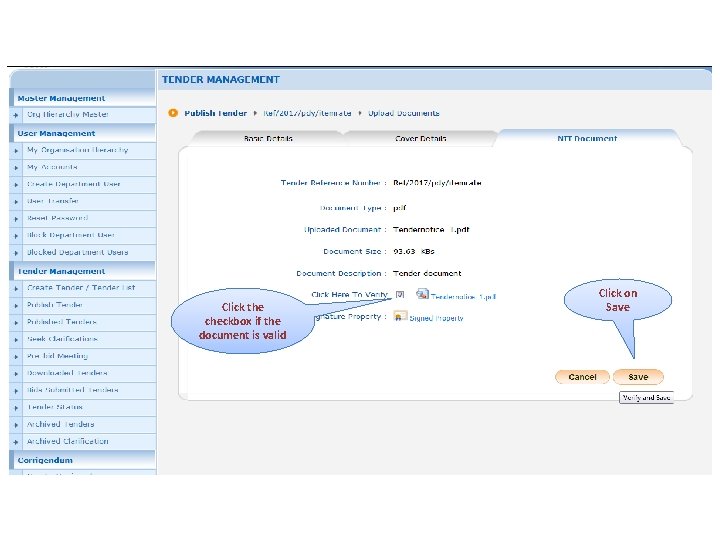This screenshot has height=540, width=720.
Task: Tick the Click Here To Verify checkbox
Action: click(x=400, y=295)
